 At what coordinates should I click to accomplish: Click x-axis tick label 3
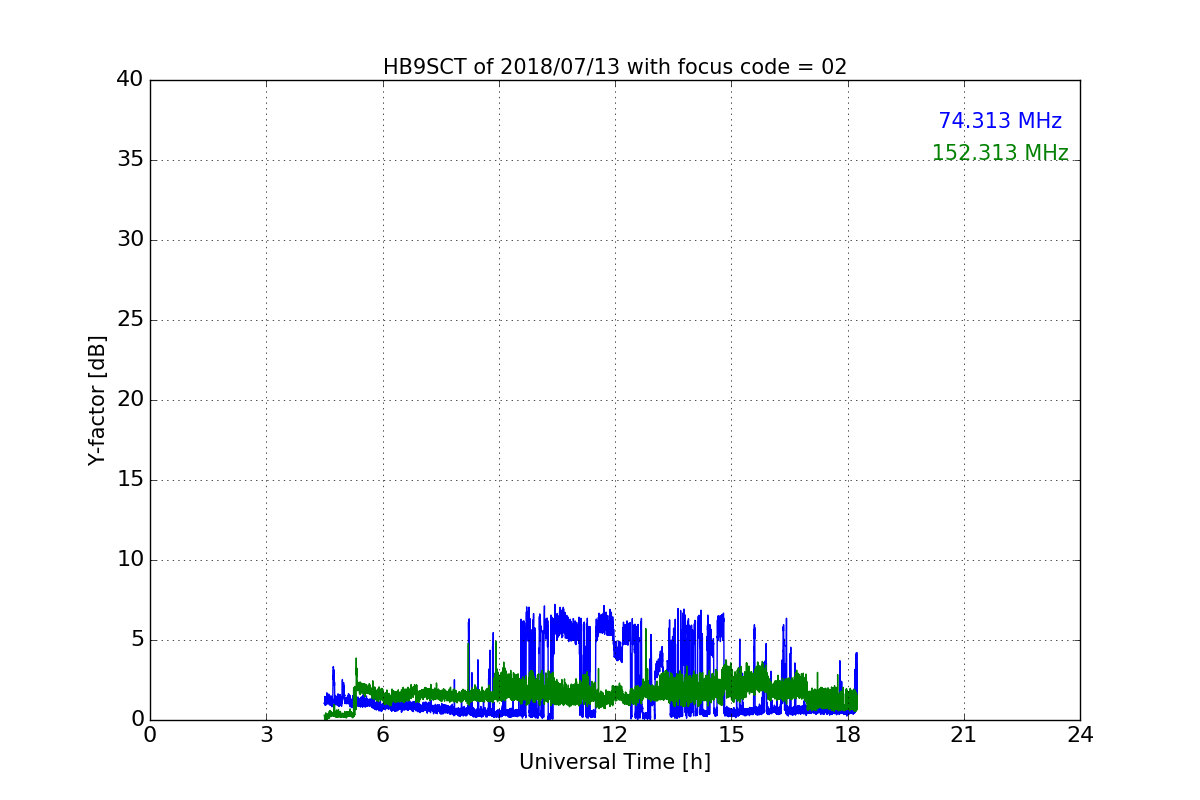coord(266,735)
